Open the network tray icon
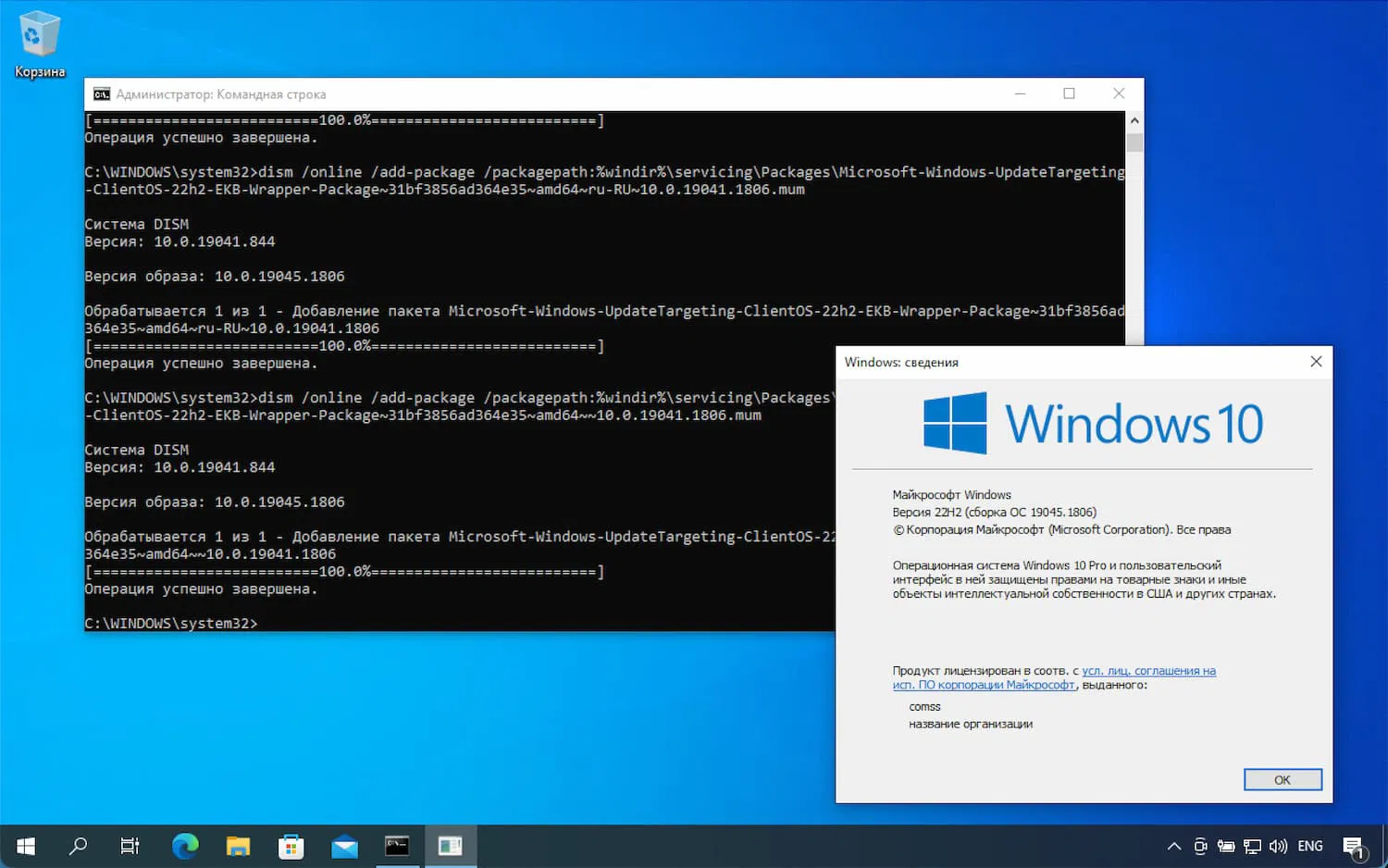The image size is (1388, 868). (1252, 846)
